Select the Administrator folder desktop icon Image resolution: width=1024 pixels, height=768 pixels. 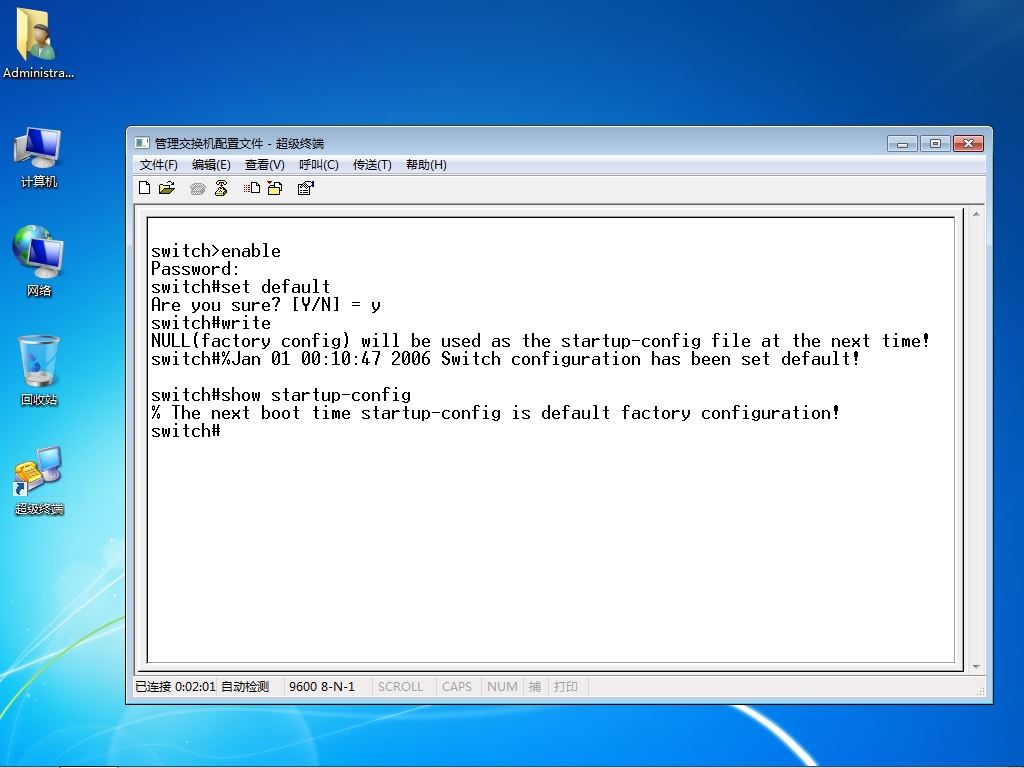[x=38, y=43]
